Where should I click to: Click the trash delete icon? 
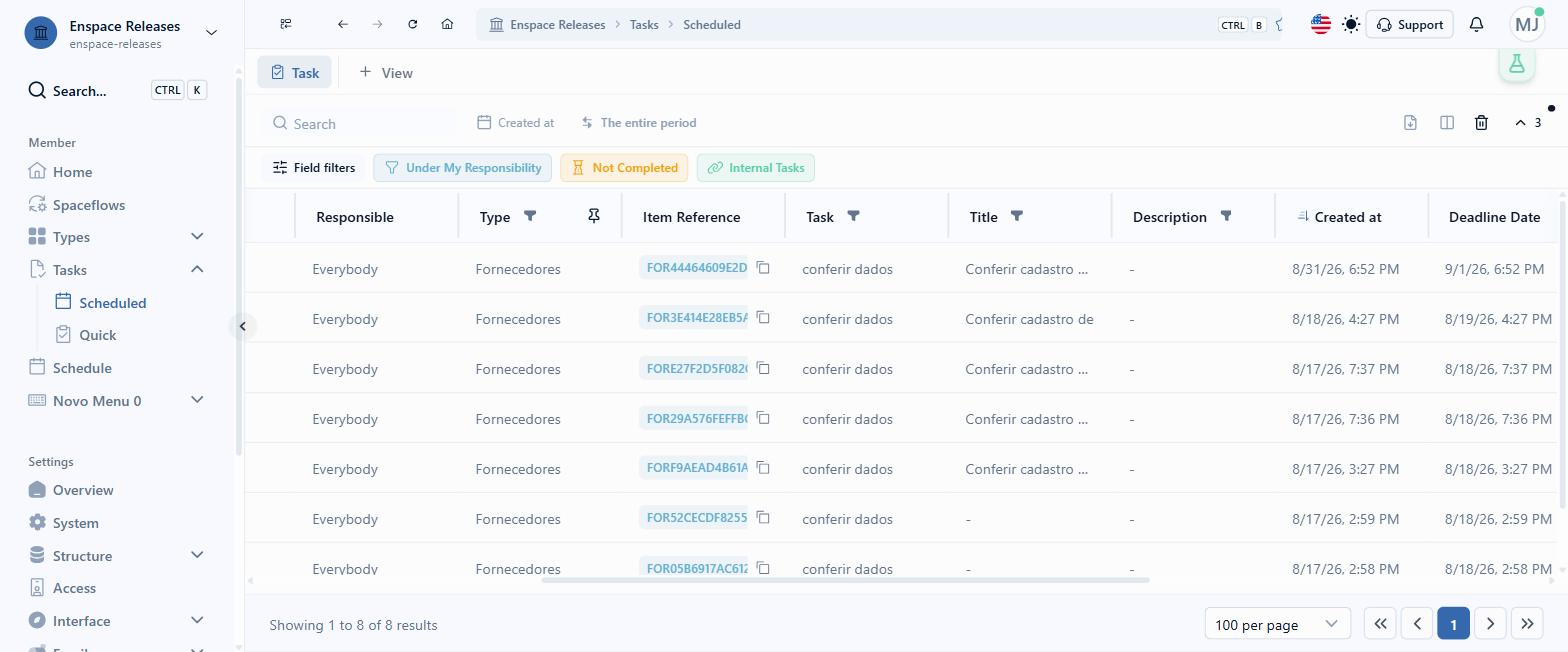point(1481,122)
